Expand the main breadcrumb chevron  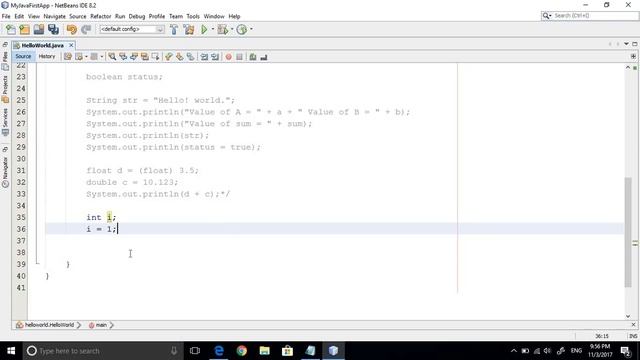(x=111, y=325)
